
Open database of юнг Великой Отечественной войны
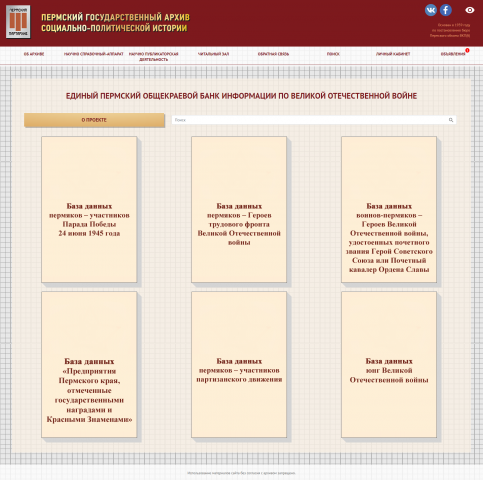389,364
